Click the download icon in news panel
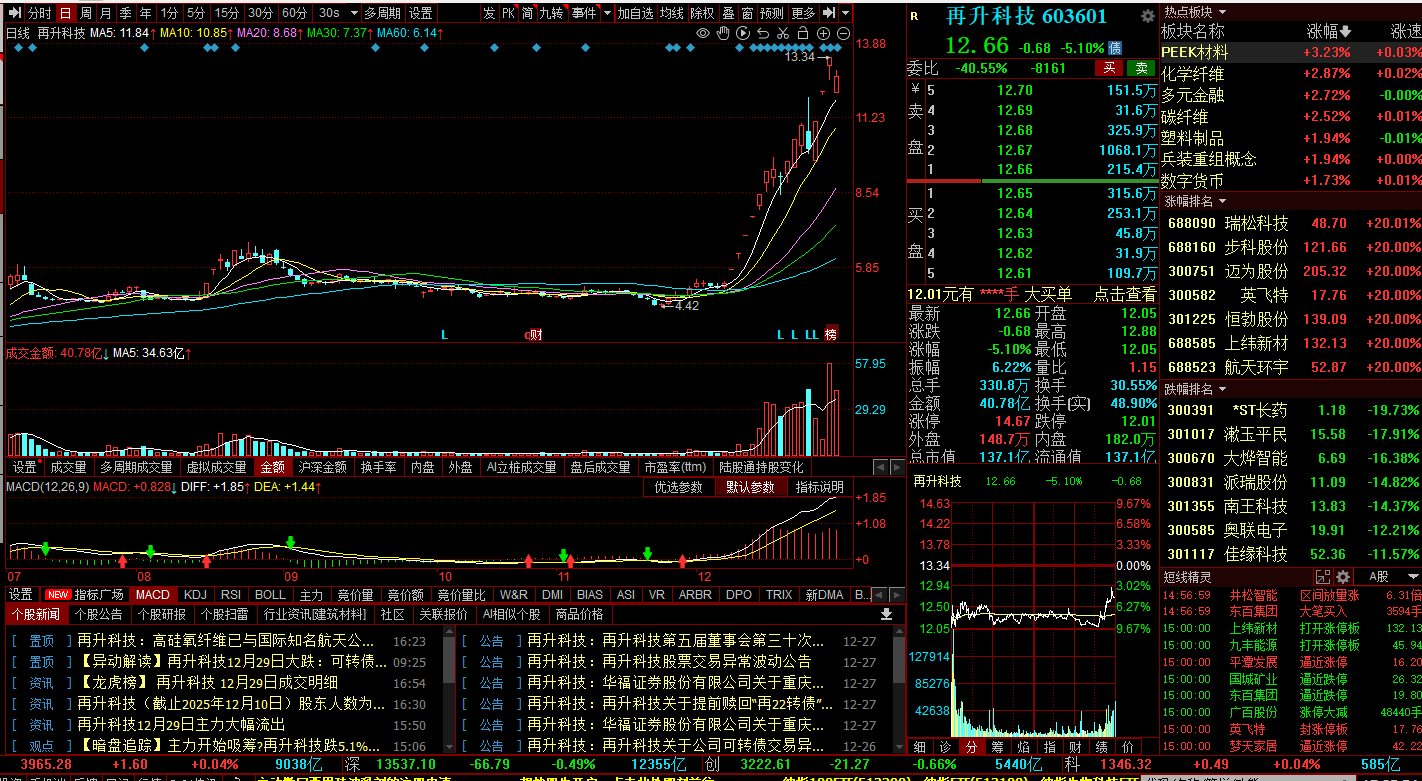Image resolution: width=1422 pixels, height=781 pixels. (x=886, y=614)
